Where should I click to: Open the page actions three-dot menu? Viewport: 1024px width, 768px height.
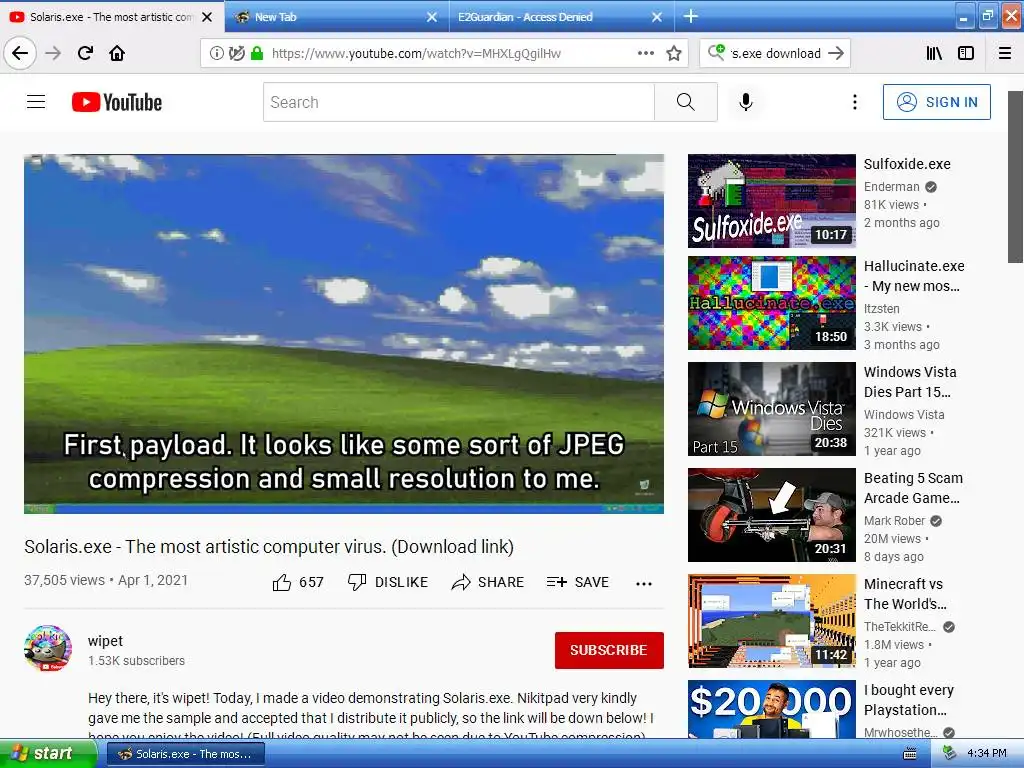pyautogui.click(x=646, y=53)
